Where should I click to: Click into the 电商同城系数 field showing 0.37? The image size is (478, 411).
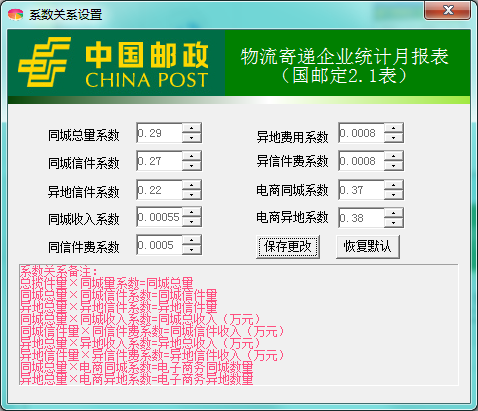pyautogui.click(x=361, y=190)
